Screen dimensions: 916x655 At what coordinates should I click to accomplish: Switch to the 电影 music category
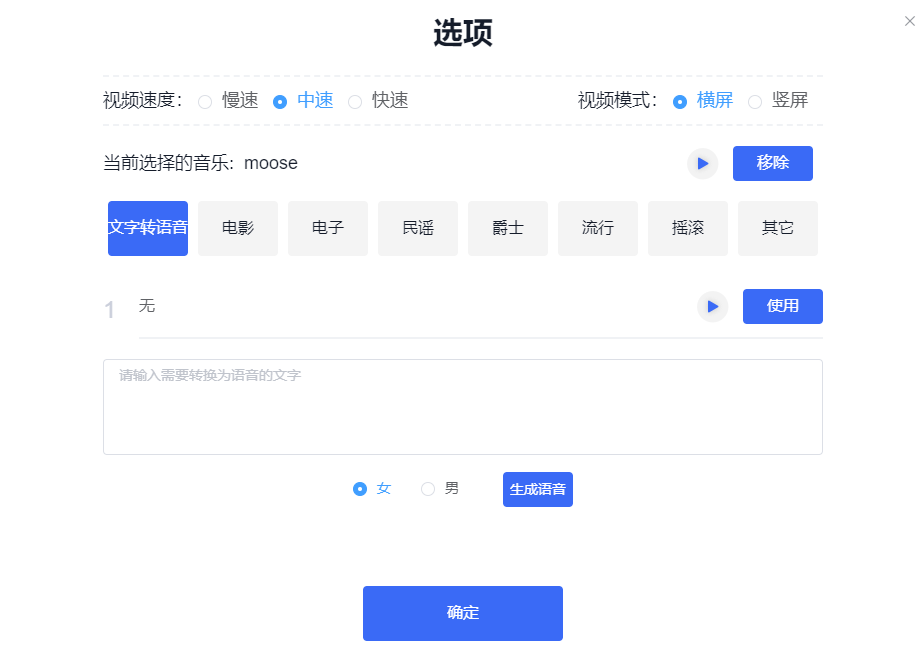237,228
